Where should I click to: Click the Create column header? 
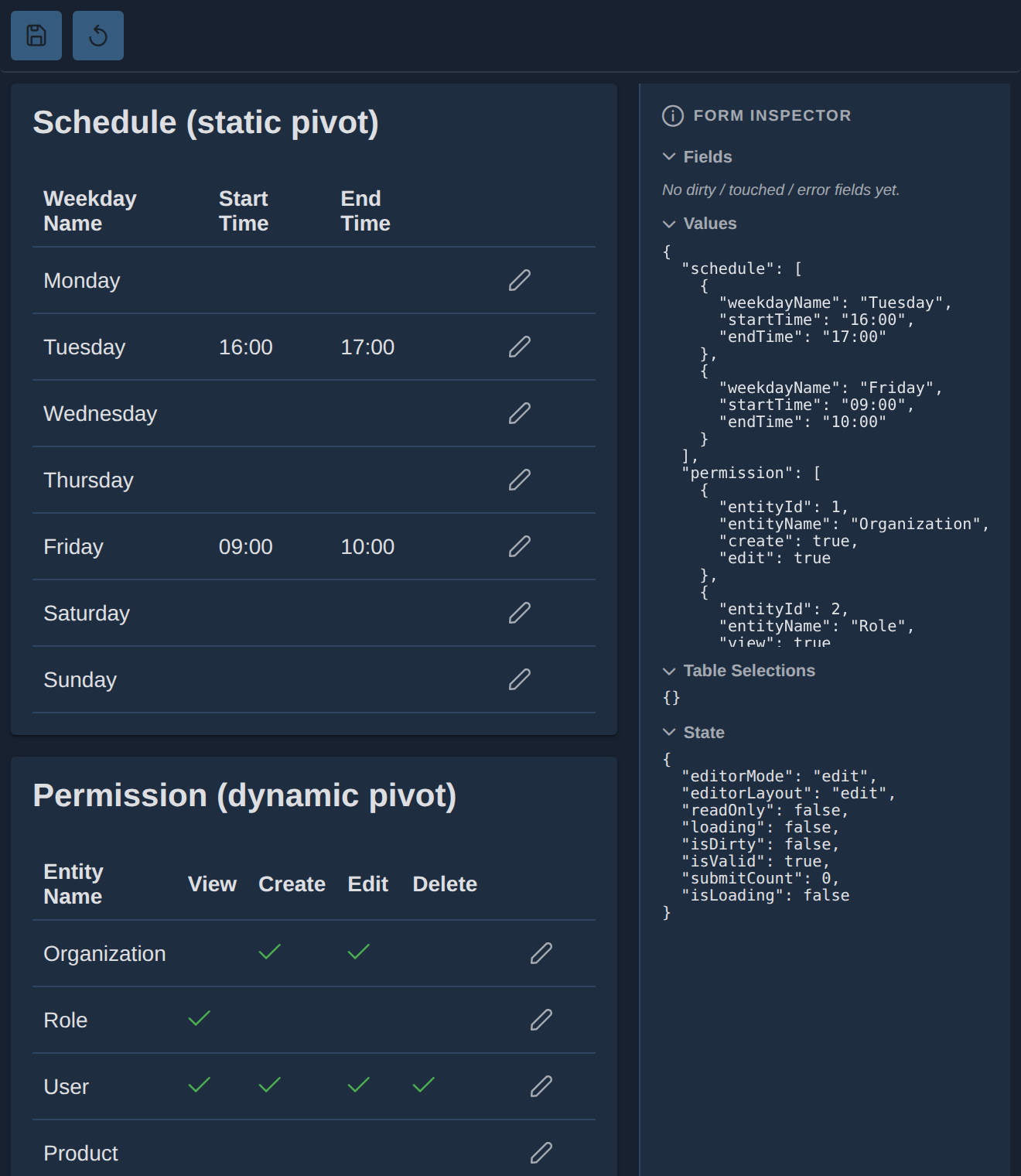(x=292, y=884)
